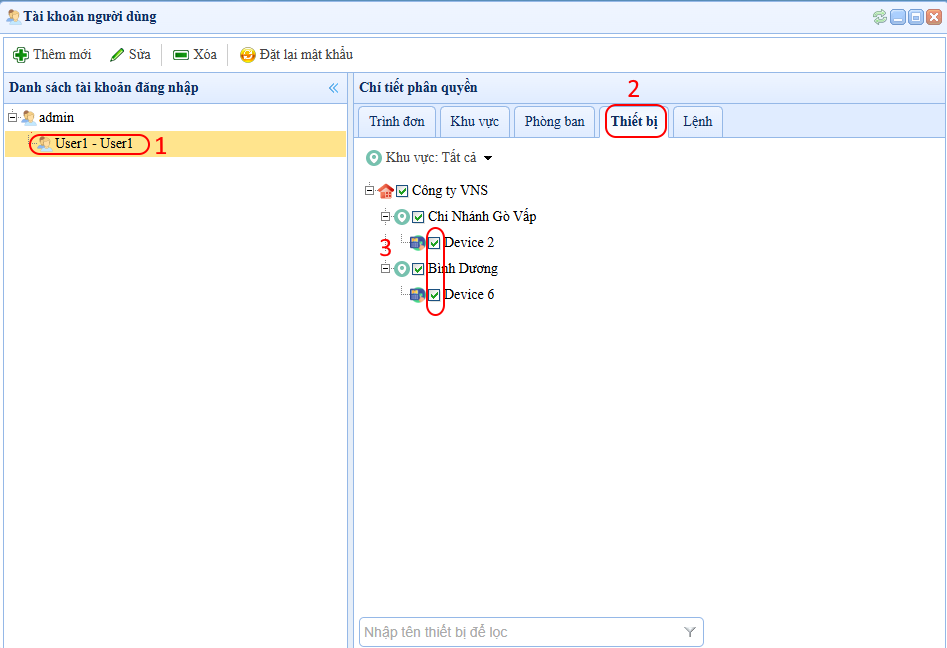Click the Sửa pencil edit icon
This screenshot has width=947, height=648.
[117, 55]
